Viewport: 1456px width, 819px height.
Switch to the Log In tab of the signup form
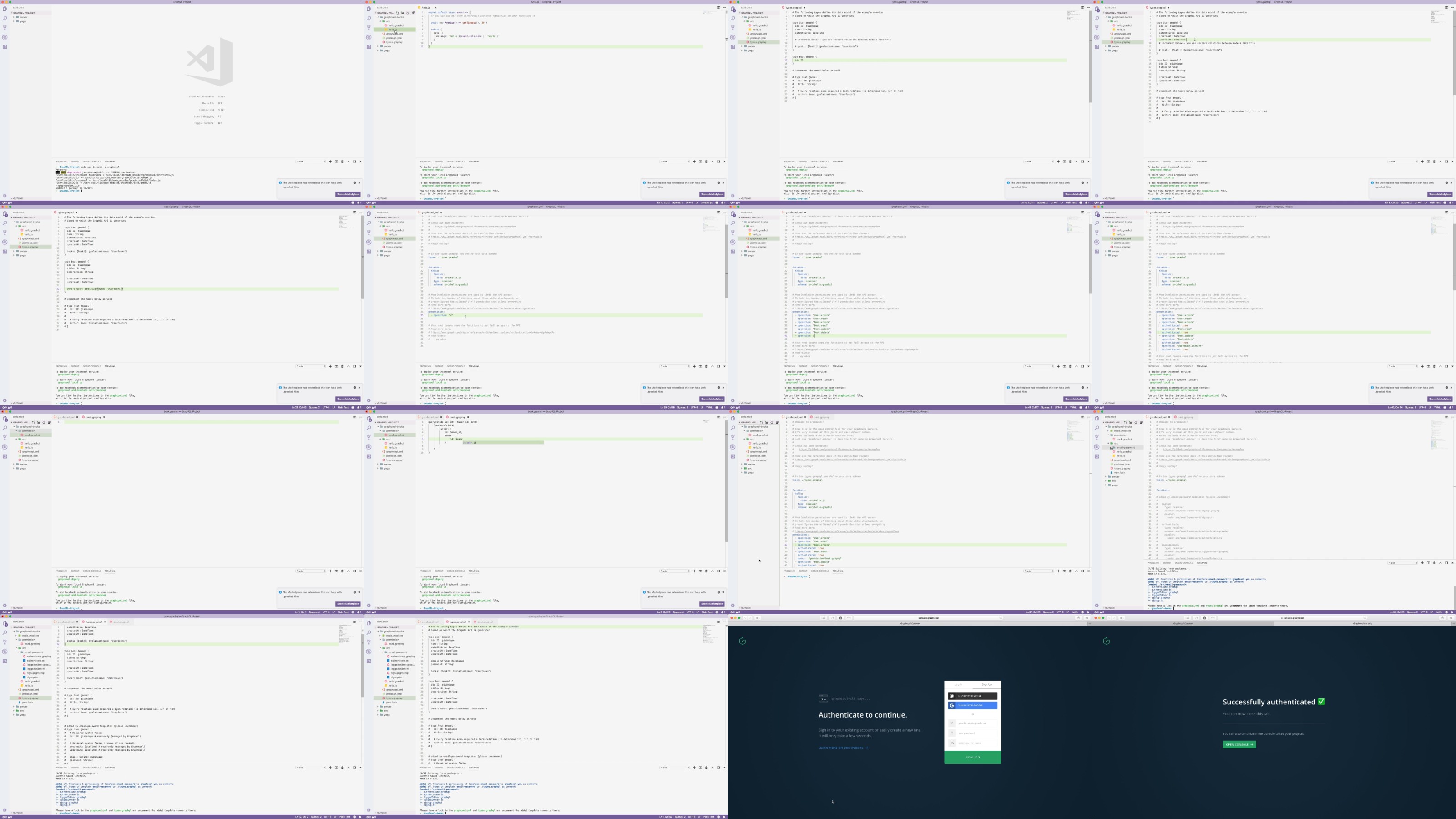click(958, 684)
